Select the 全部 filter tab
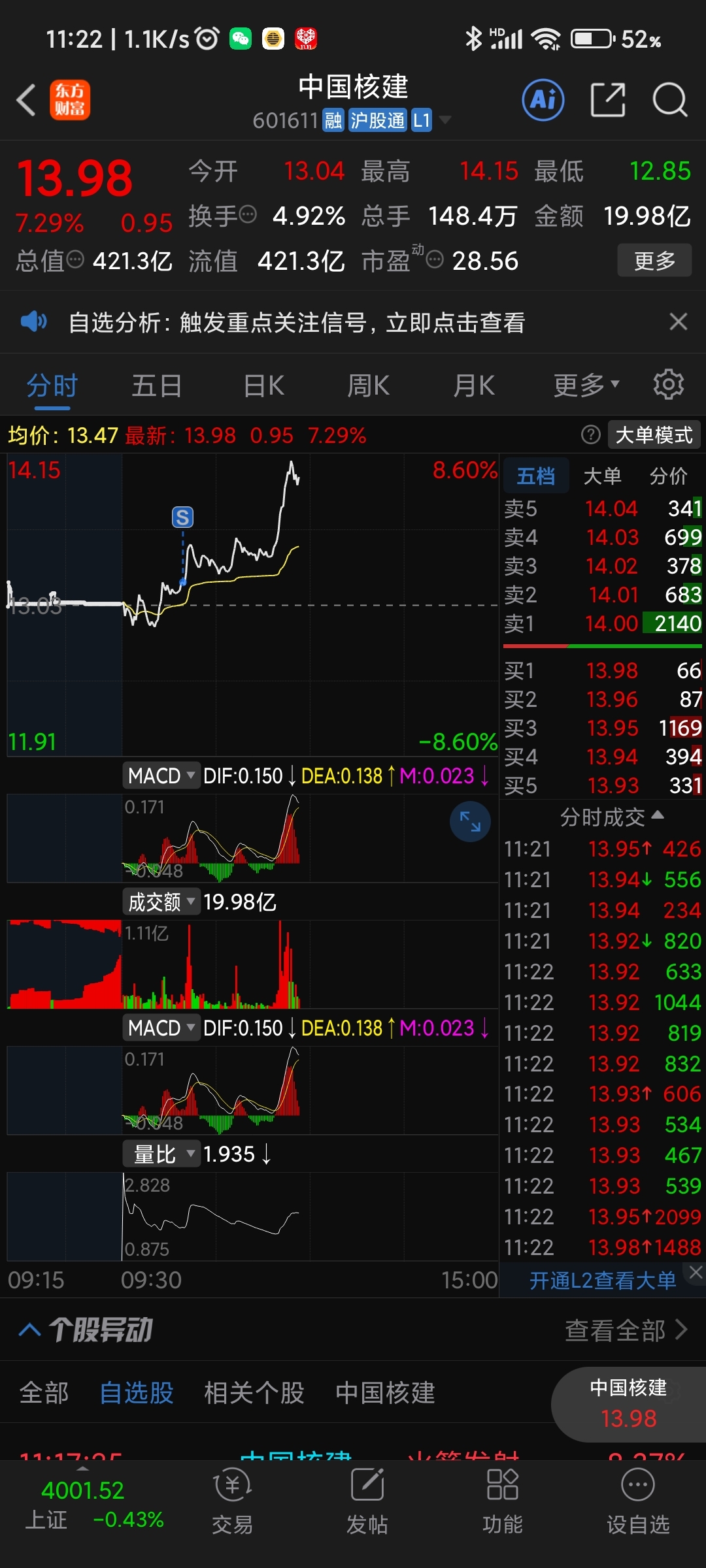This screenshot has width=706, height=1568. 44,1392
